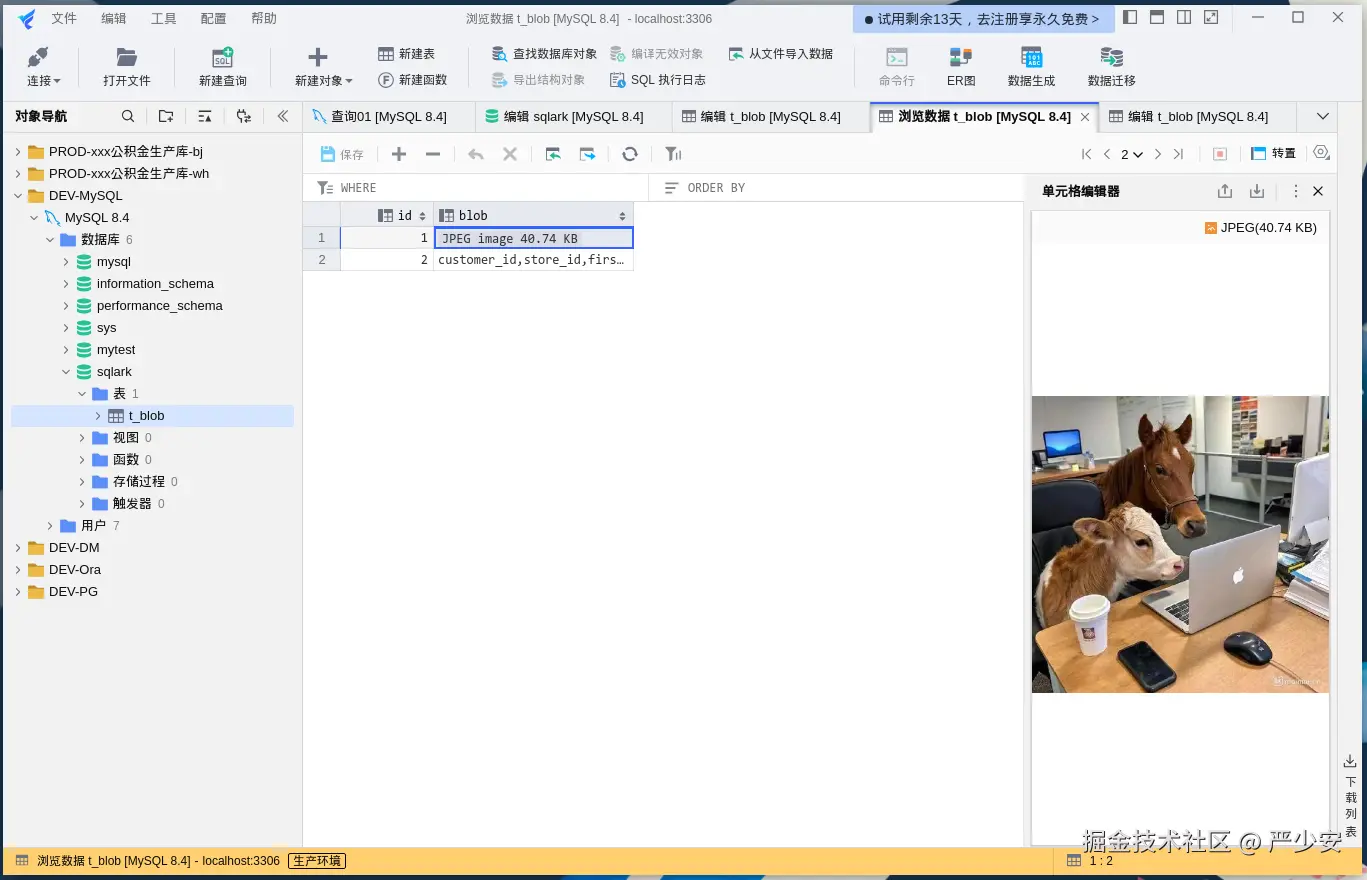Upload a file in the cell editor
Viewport: 1367px width, 880px height.
pyautogui.click(x=1223, y=190)
